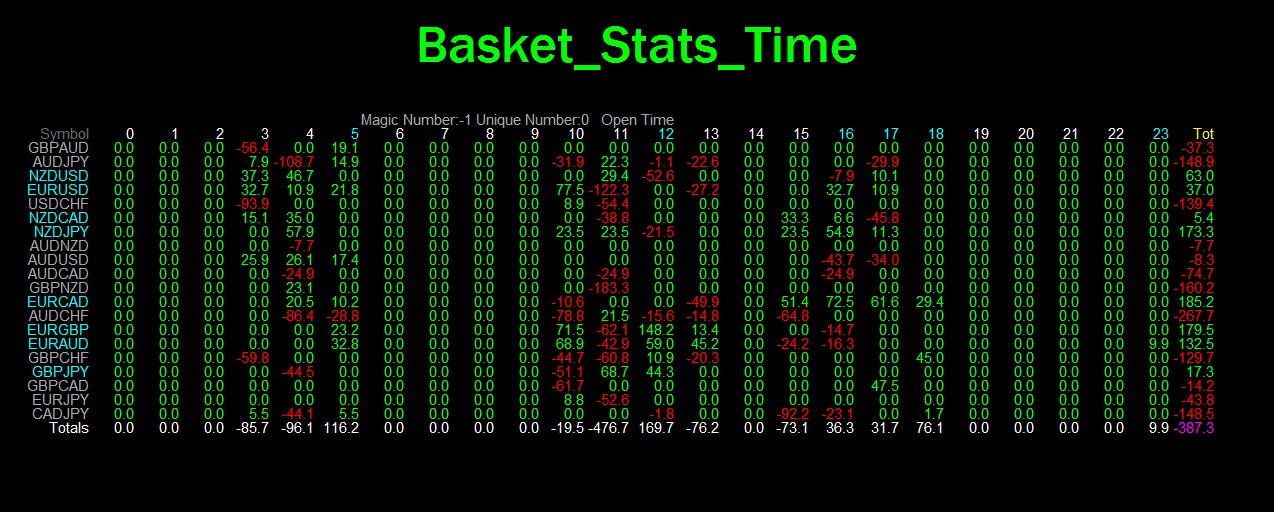This screenshot has height=512, width=1274.
Task: Select the -476.7 value in Totals row
Action: [609, 428]
